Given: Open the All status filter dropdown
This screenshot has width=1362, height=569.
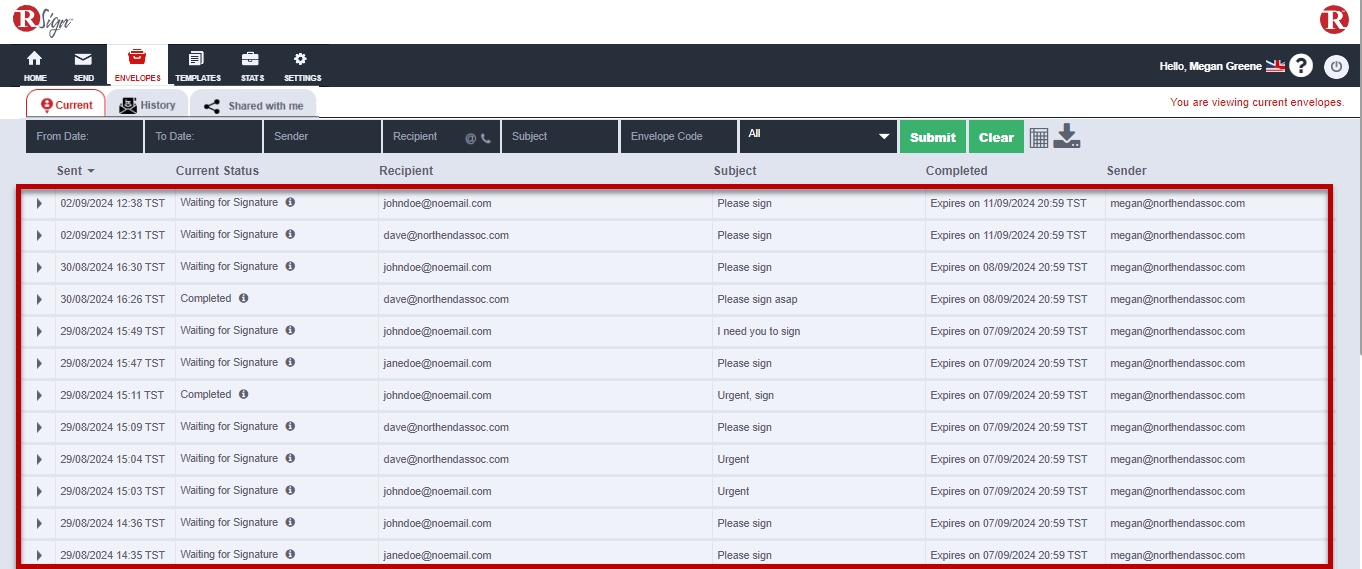Looking at the screenshot, I should 817,136.
